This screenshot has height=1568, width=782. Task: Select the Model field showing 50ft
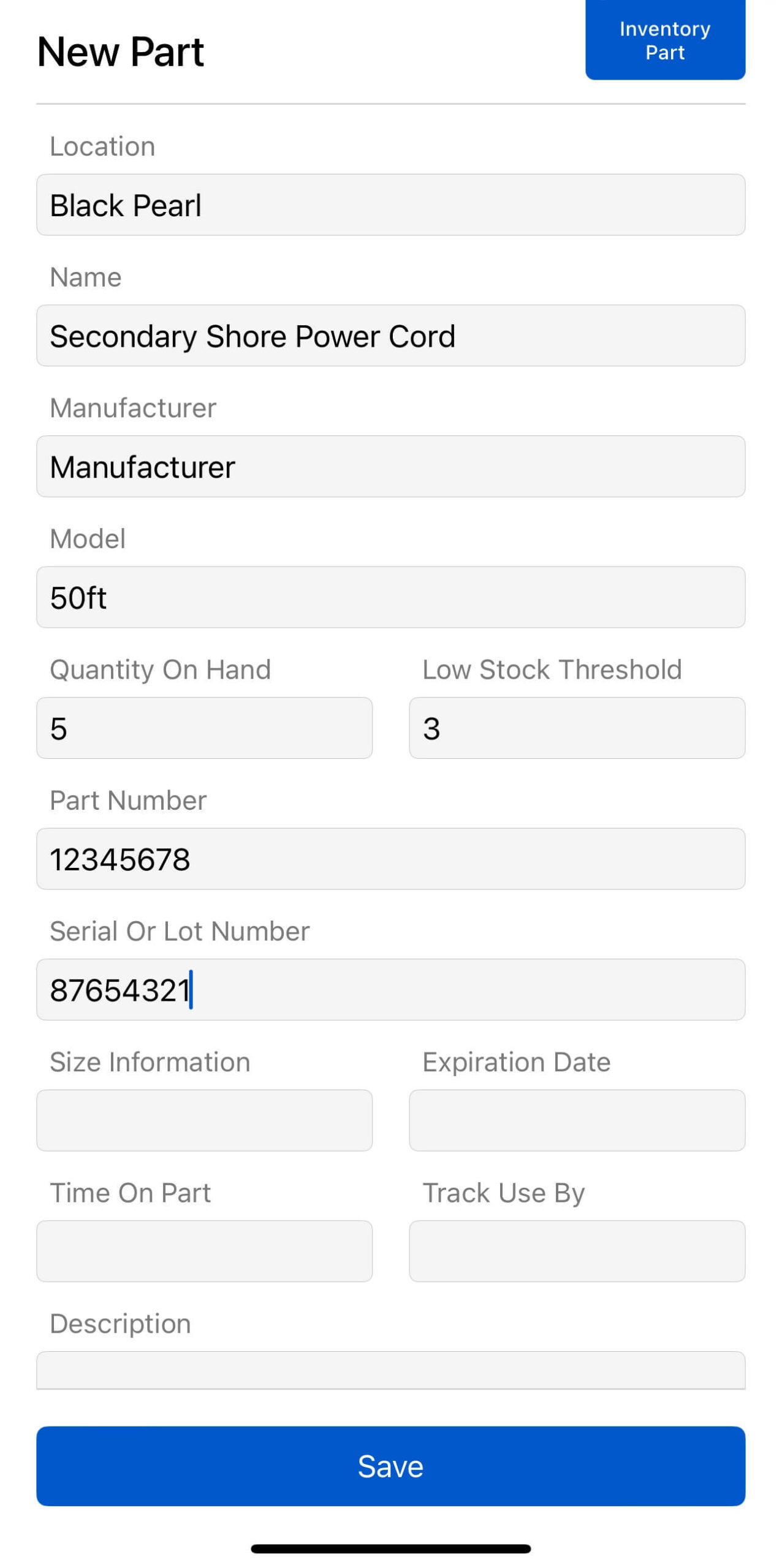click(x=390, y=597)
